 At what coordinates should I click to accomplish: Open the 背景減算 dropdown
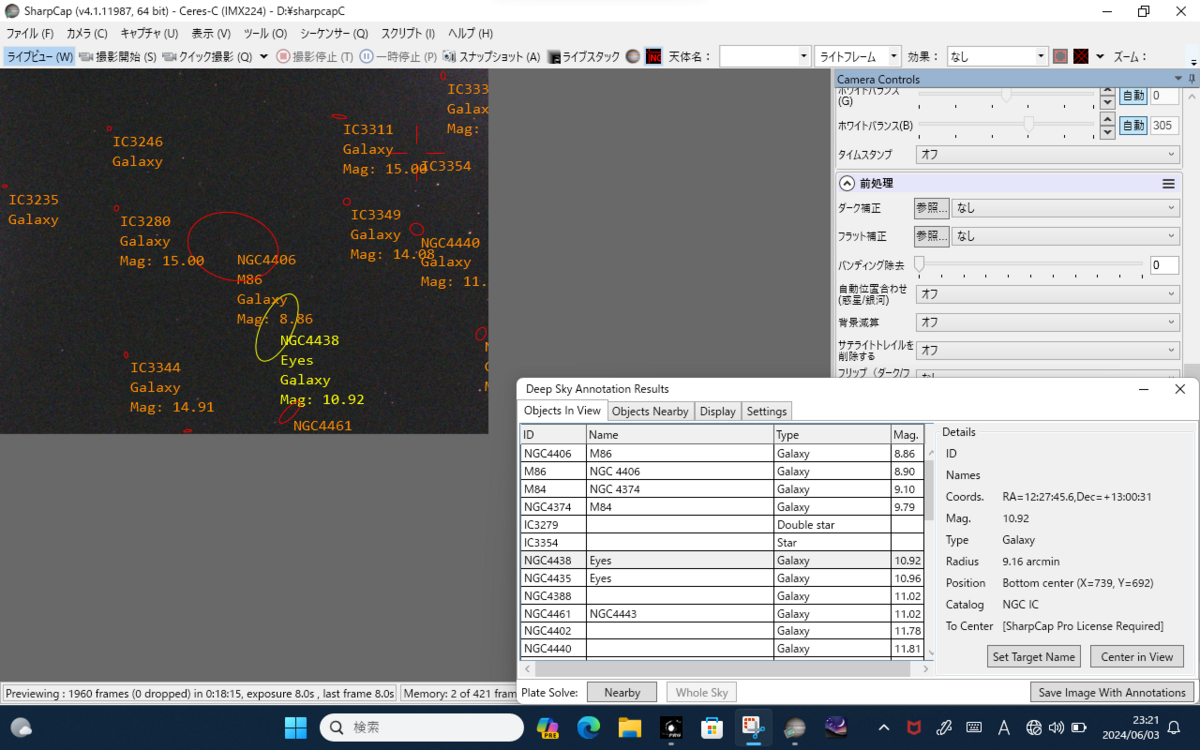(x=1047, y=322)
